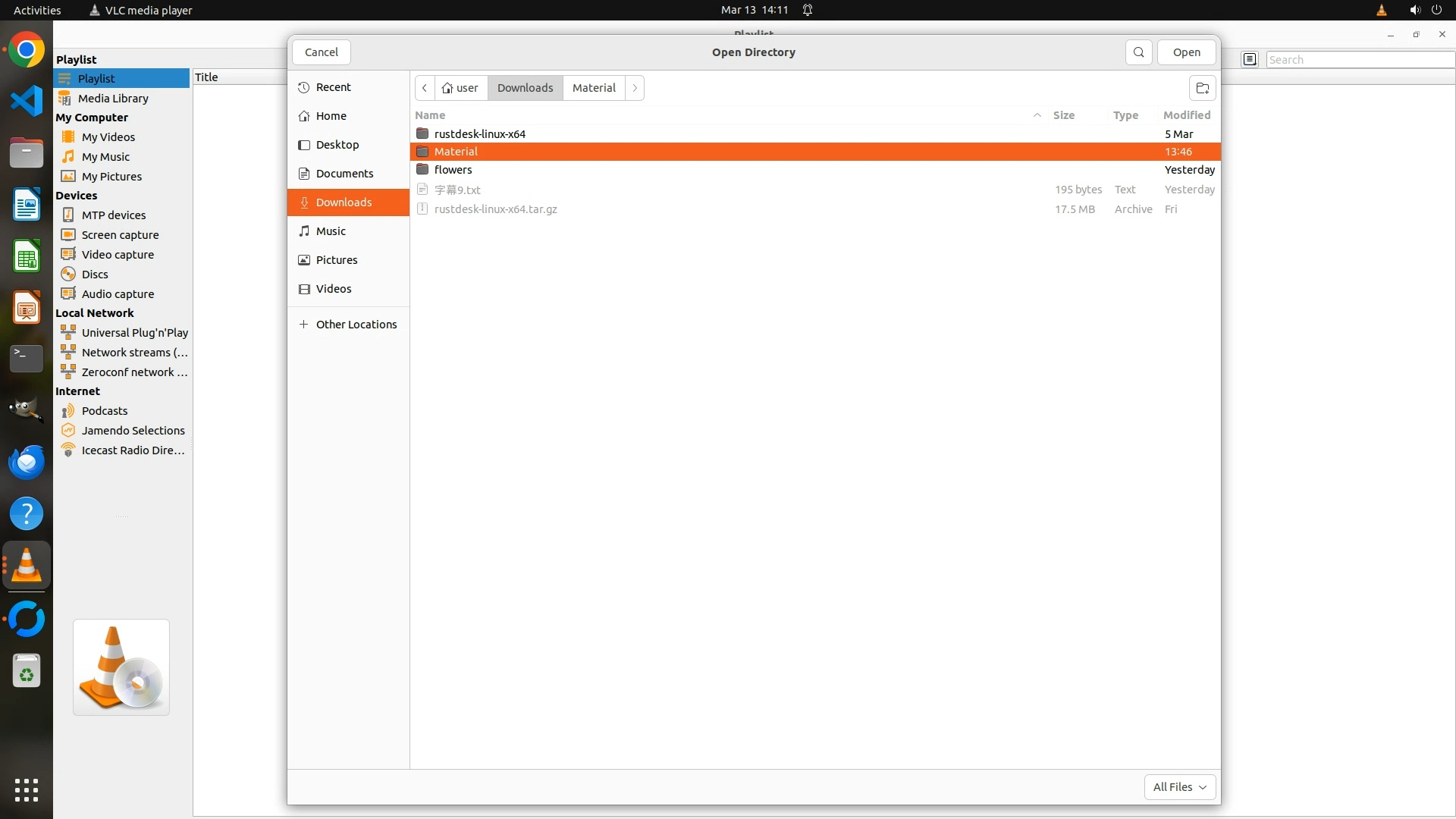Viewport: 1456px width, 819px height.
Task: Open Discs in Devices list
Action: tap(95, 275)
